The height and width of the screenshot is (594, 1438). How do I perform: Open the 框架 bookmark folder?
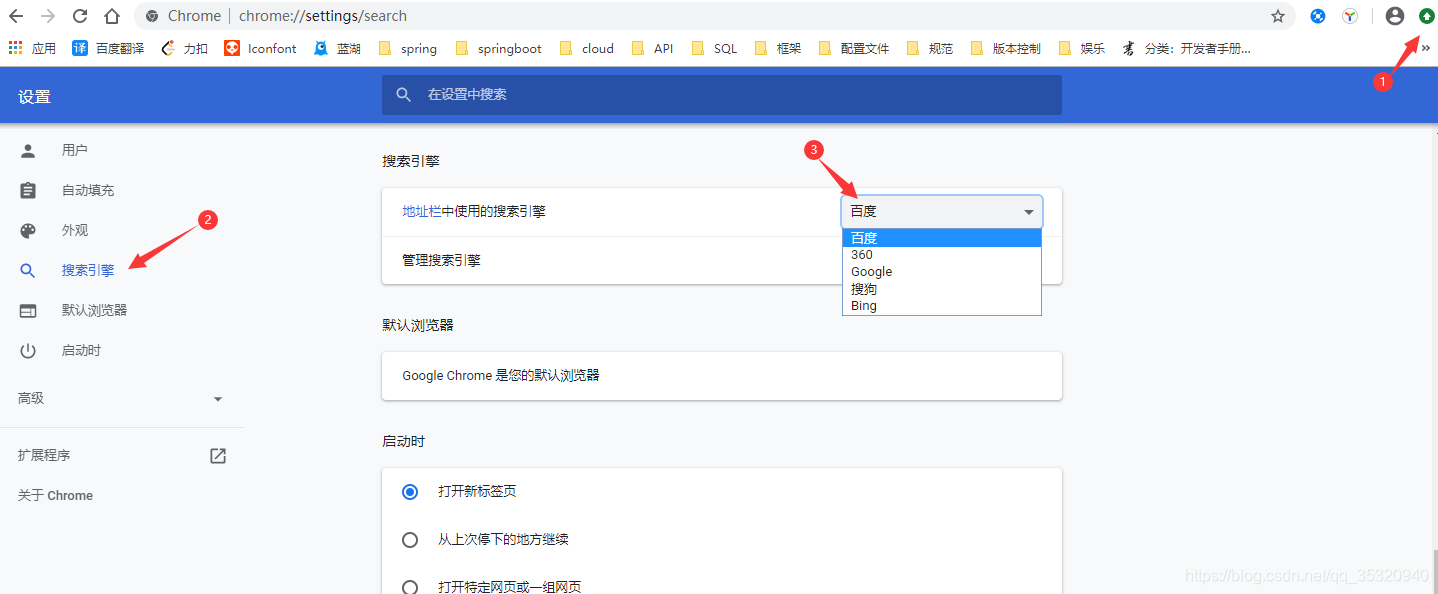coord(777,48)
